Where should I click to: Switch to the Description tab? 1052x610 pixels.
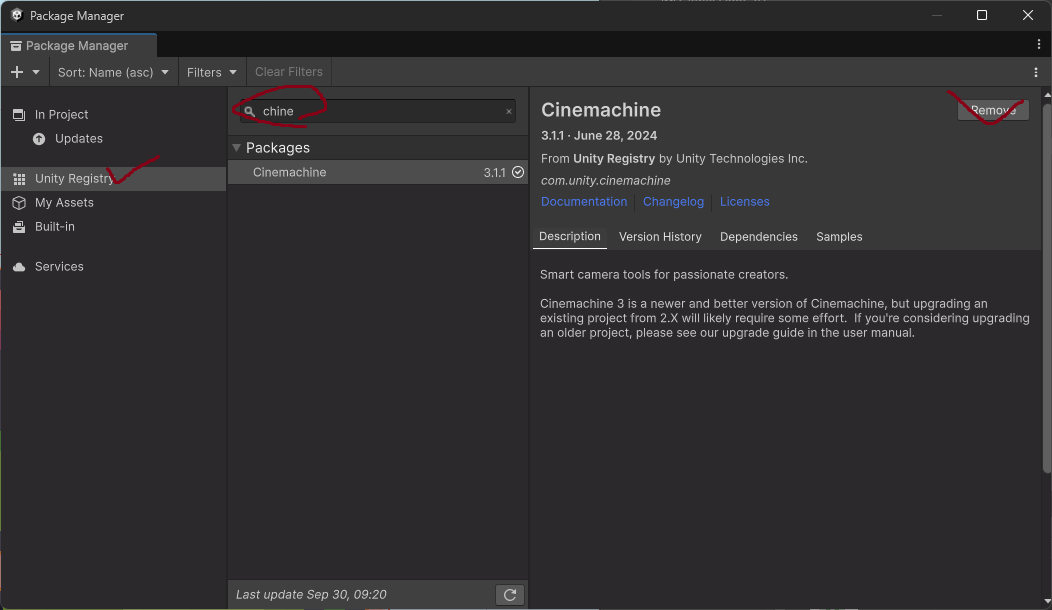click(570, 236)
